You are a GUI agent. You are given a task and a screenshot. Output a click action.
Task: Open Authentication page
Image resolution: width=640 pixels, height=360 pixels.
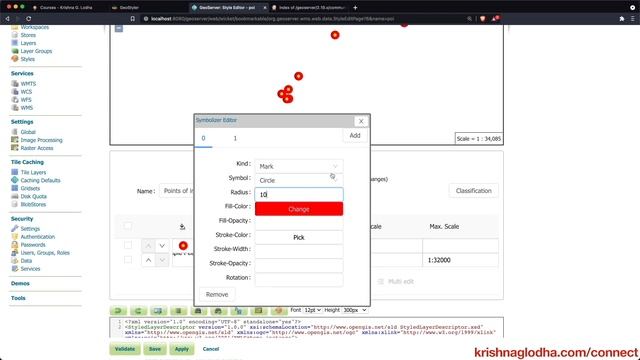[x=38, y=237]
